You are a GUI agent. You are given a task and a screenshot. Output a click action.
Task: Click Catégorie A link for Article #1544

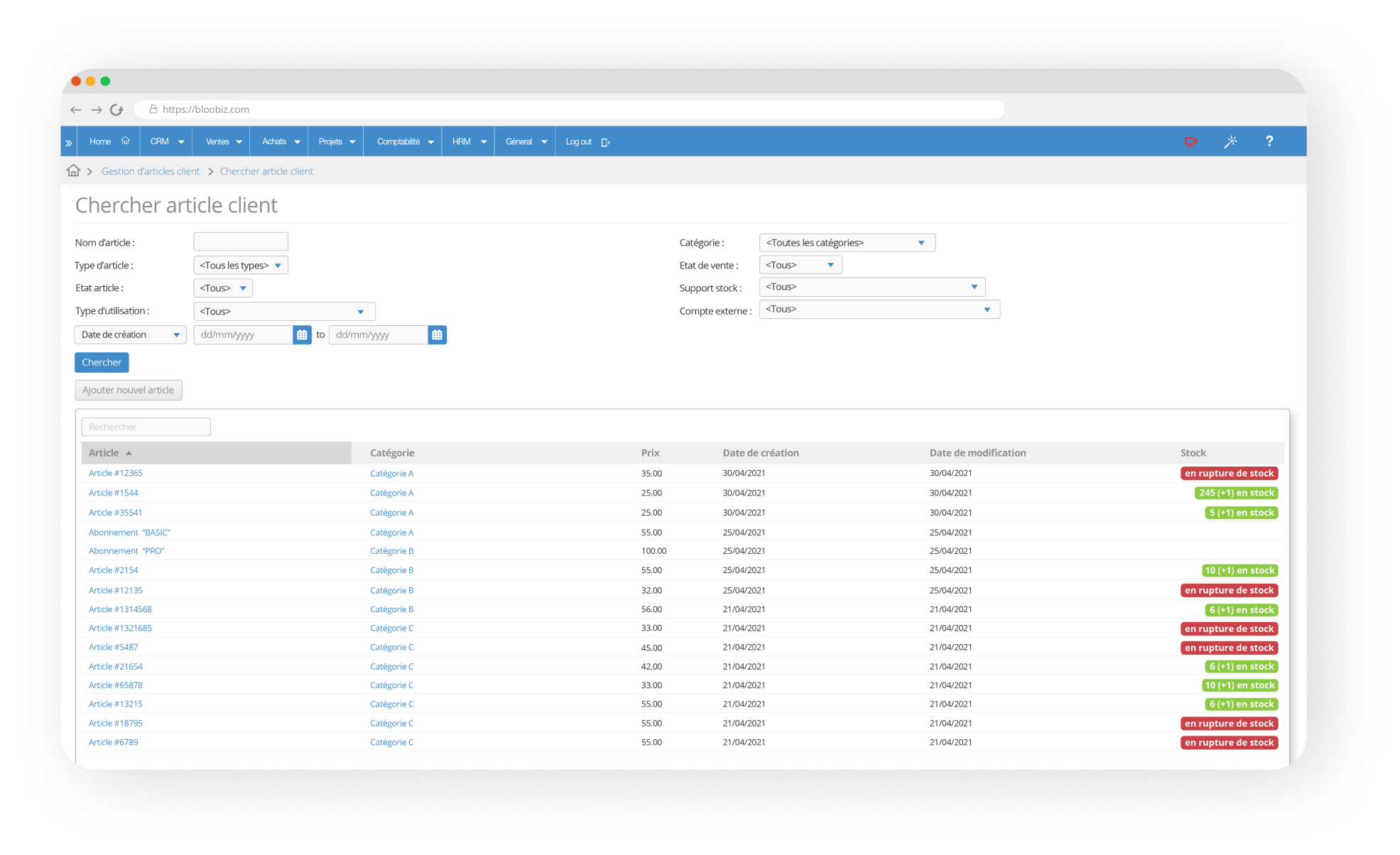[x=391, y=493]
